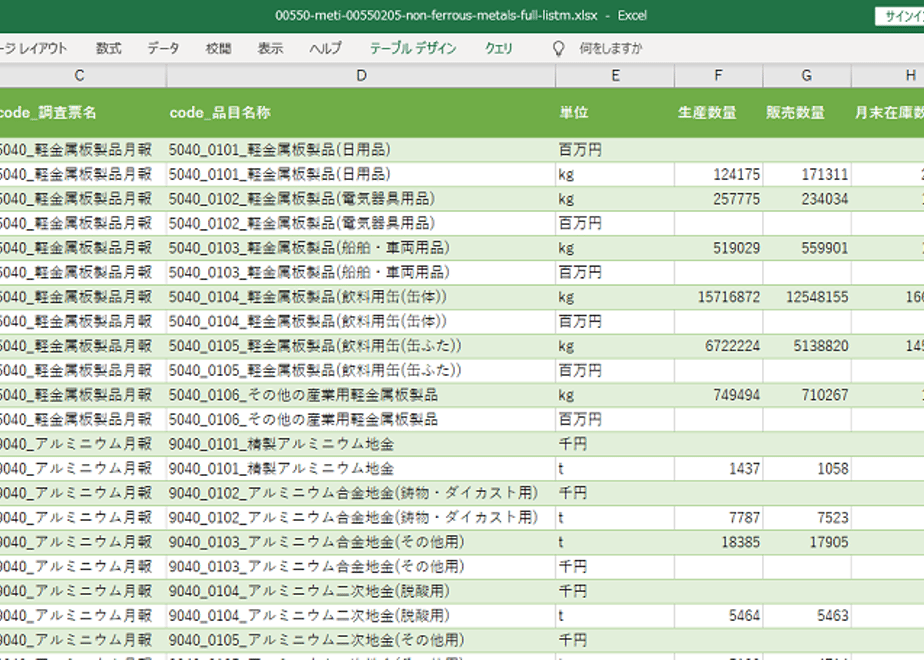The image size is (924, 660).
Task: Select cell with value 7523
Action: point(807,517)
